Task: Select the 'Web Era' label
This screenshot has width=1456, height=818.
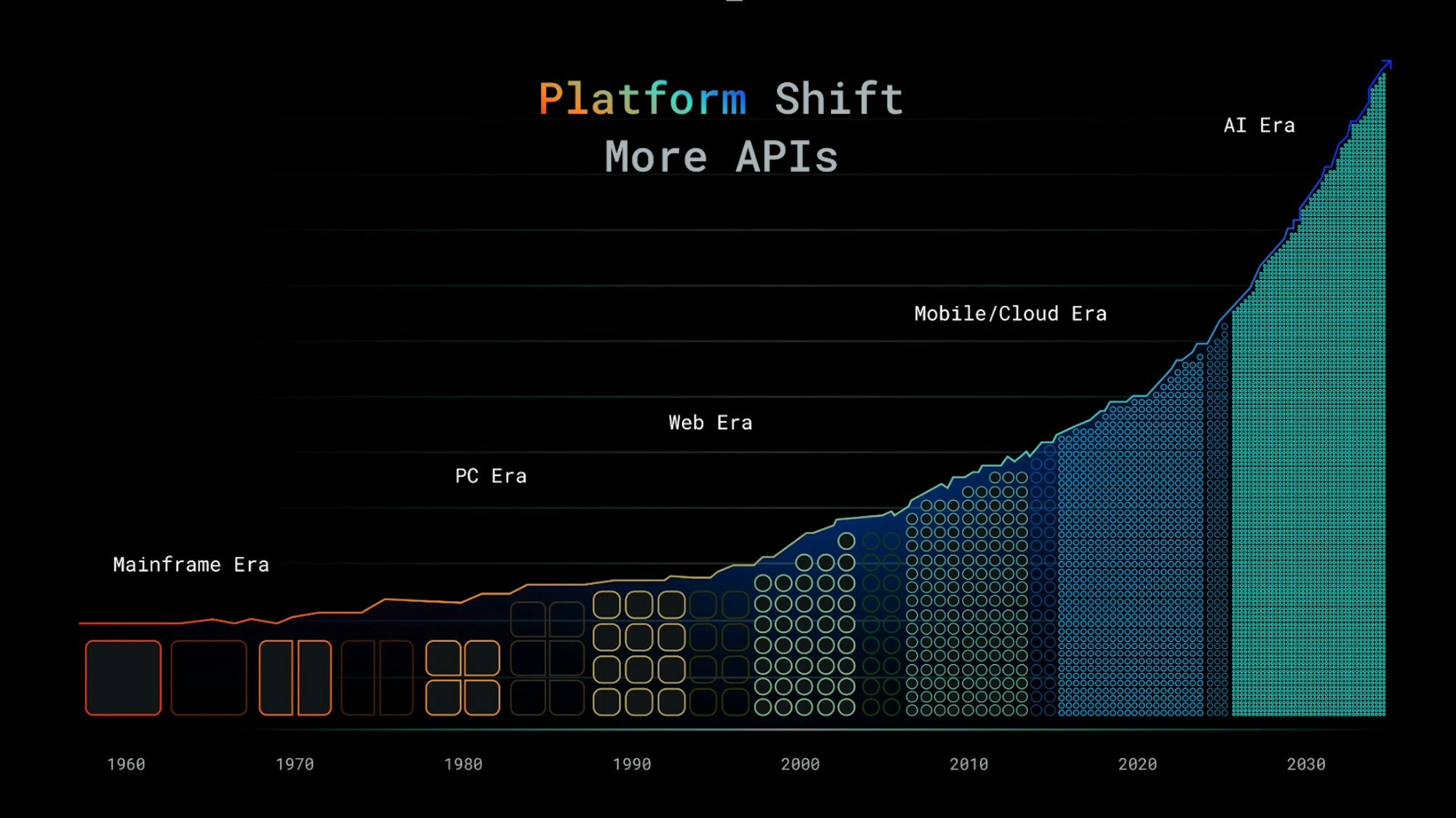Action: click(x=710, y=422)
